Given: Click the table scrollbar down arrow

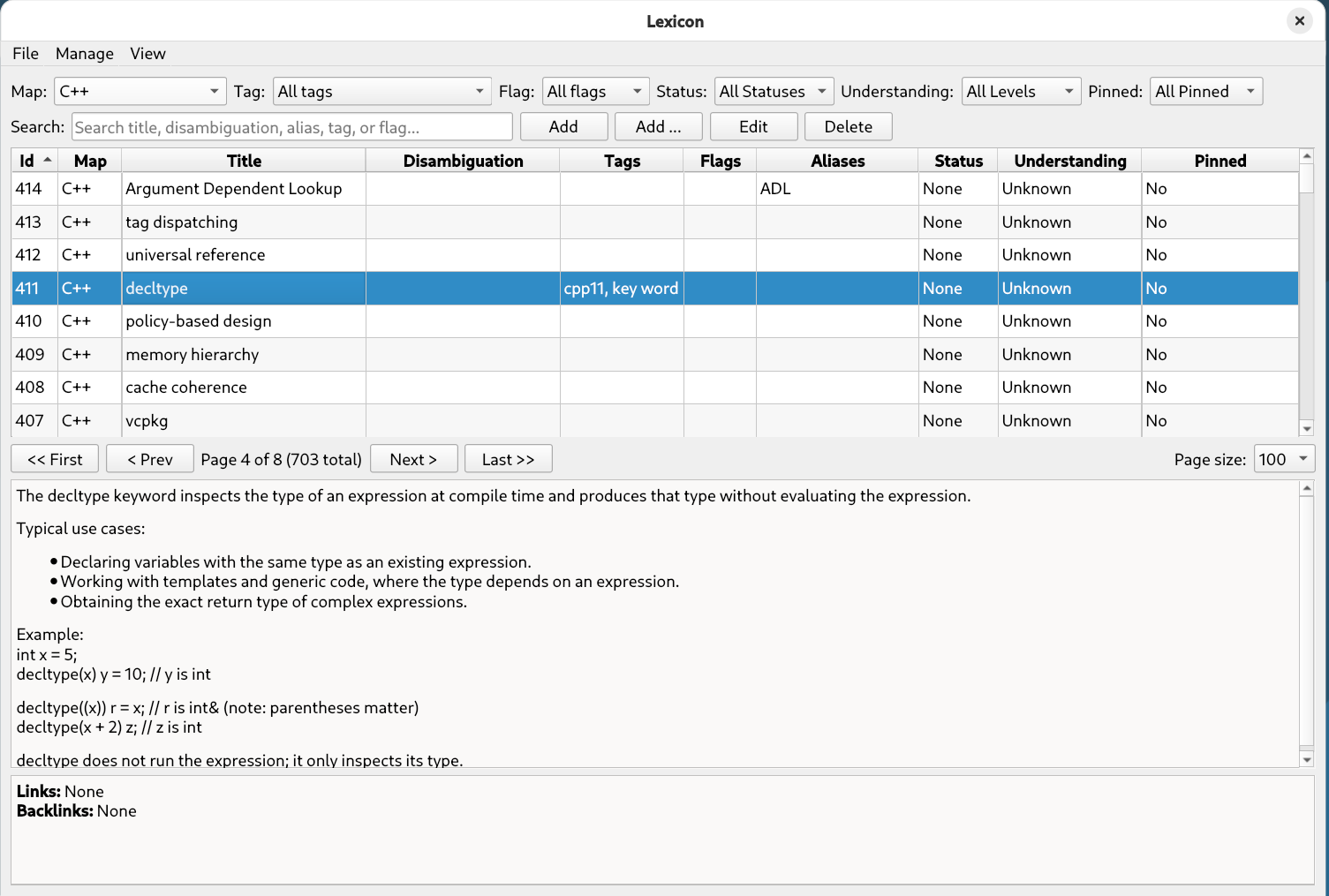Looking at the screenshot, I should tap(1307, 429).
